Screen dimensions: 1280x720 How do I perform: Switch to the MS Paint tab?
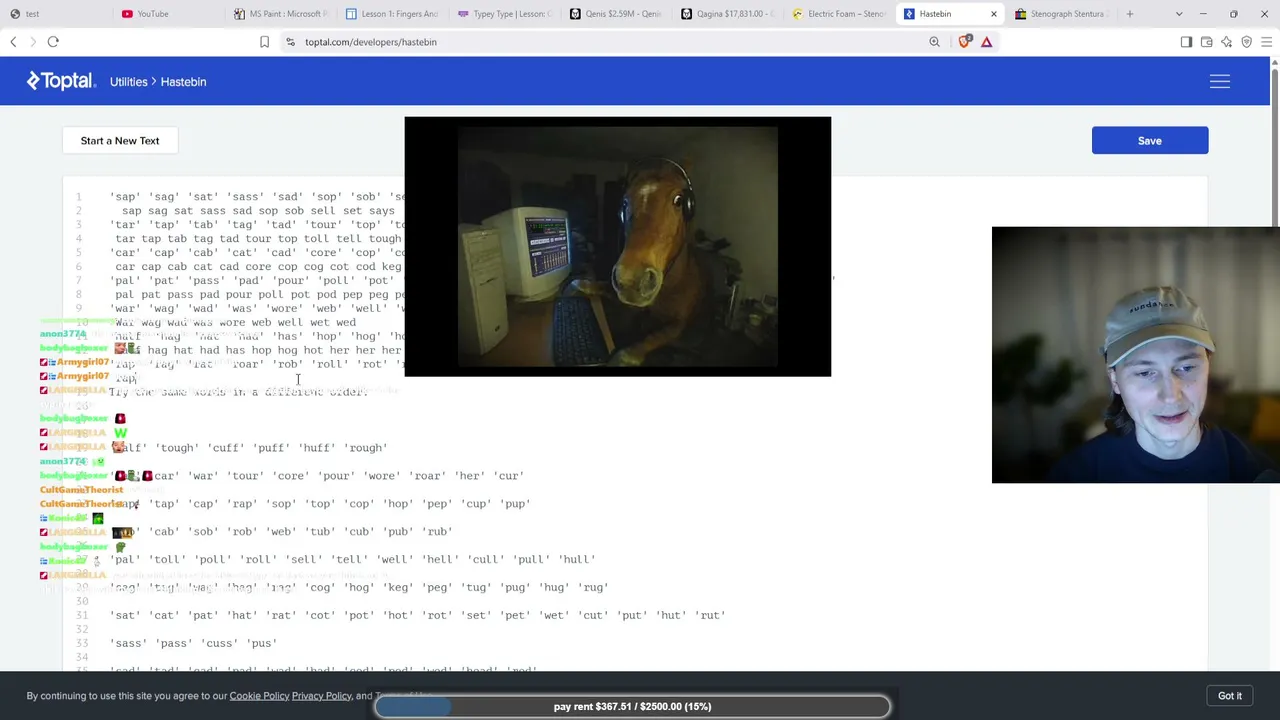278,14
